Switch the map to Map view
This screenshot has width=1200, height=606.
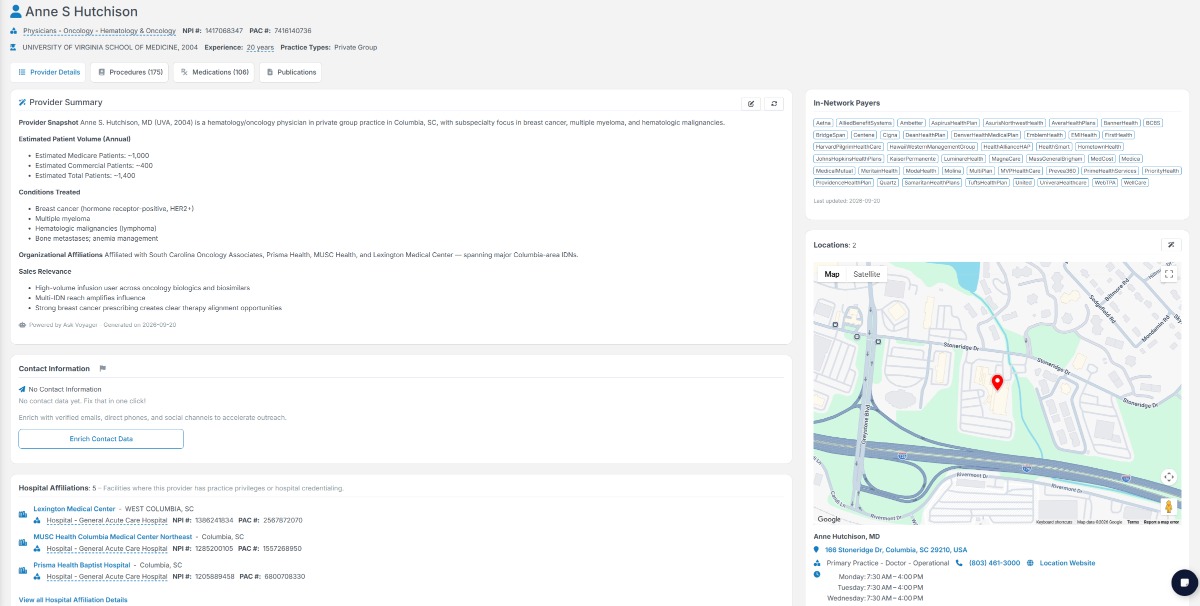(832, 274)
